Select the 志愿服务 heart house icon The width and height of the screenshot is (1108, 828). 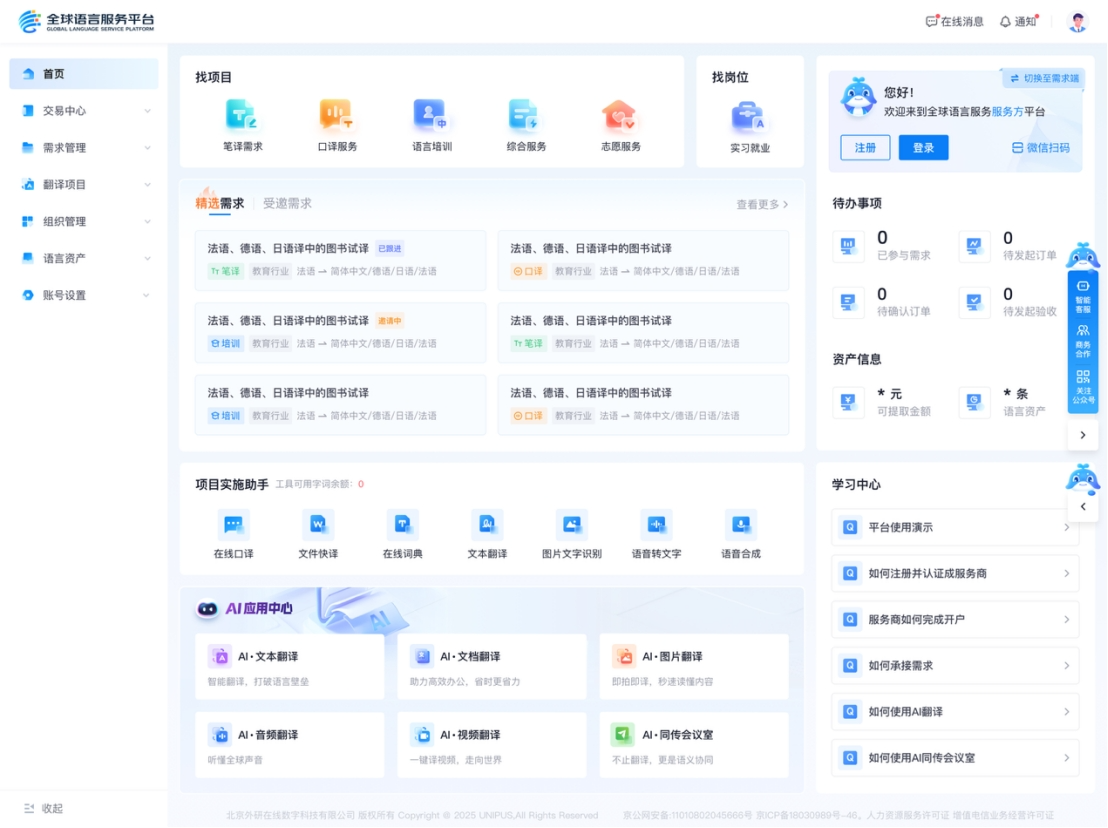pos(620,116)
